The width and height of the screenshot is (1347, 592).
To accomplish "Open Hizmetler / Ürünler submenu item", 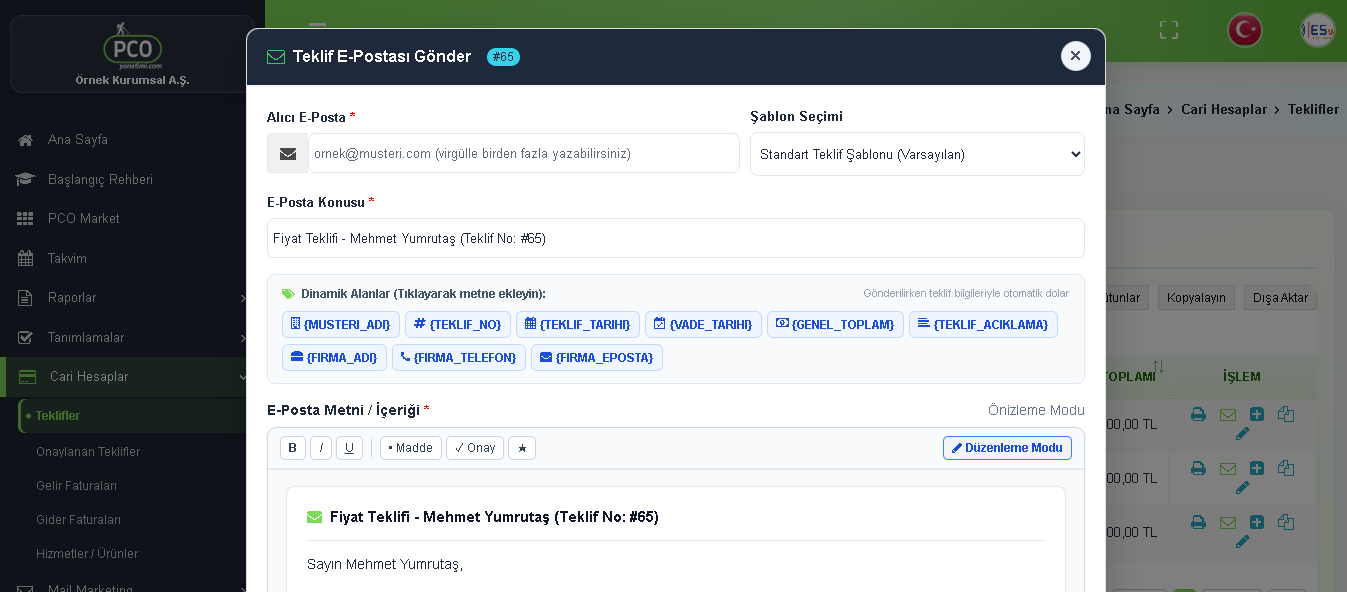I will click(87, 554).
